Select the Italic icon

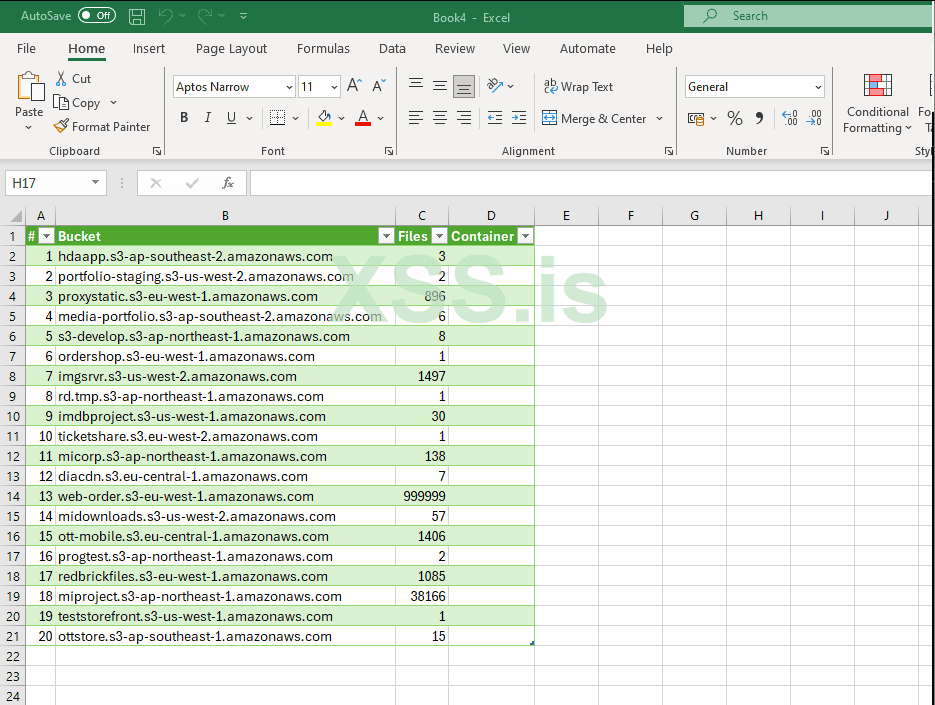[x=207, y=117]
